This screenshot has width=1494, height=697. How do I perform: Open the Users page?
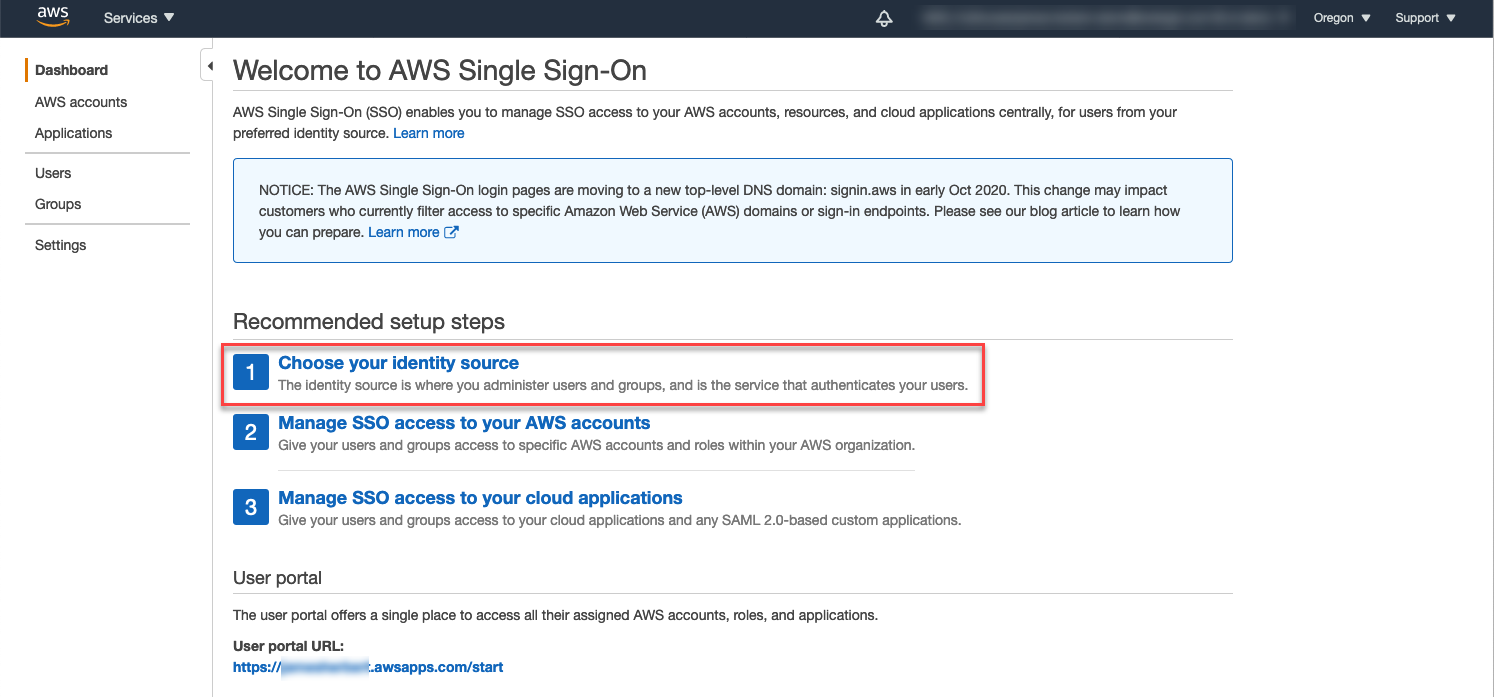[x=52, y=173]
